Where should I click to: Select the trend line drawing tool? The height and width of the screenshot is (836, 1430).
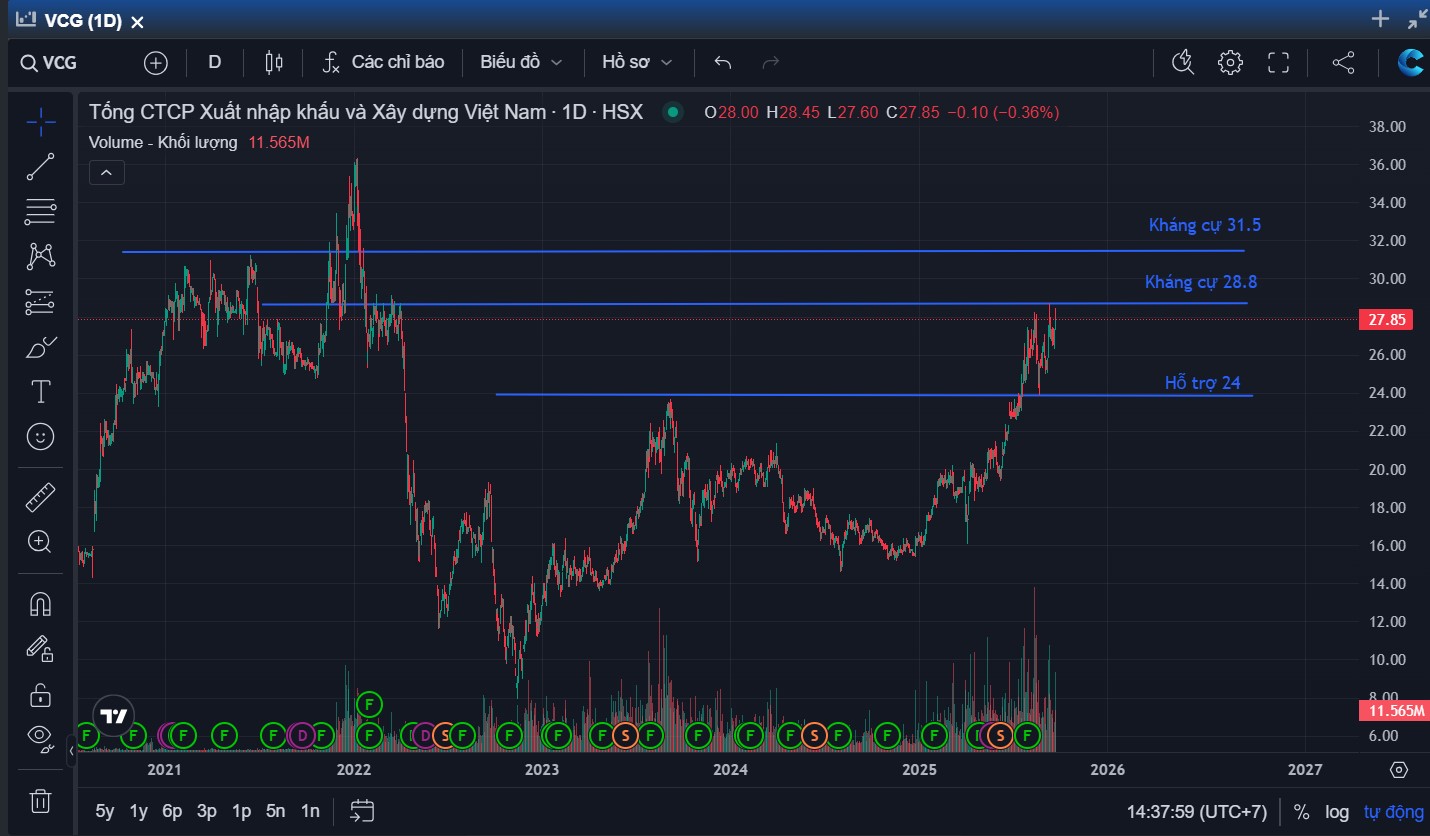click(40, 167)
